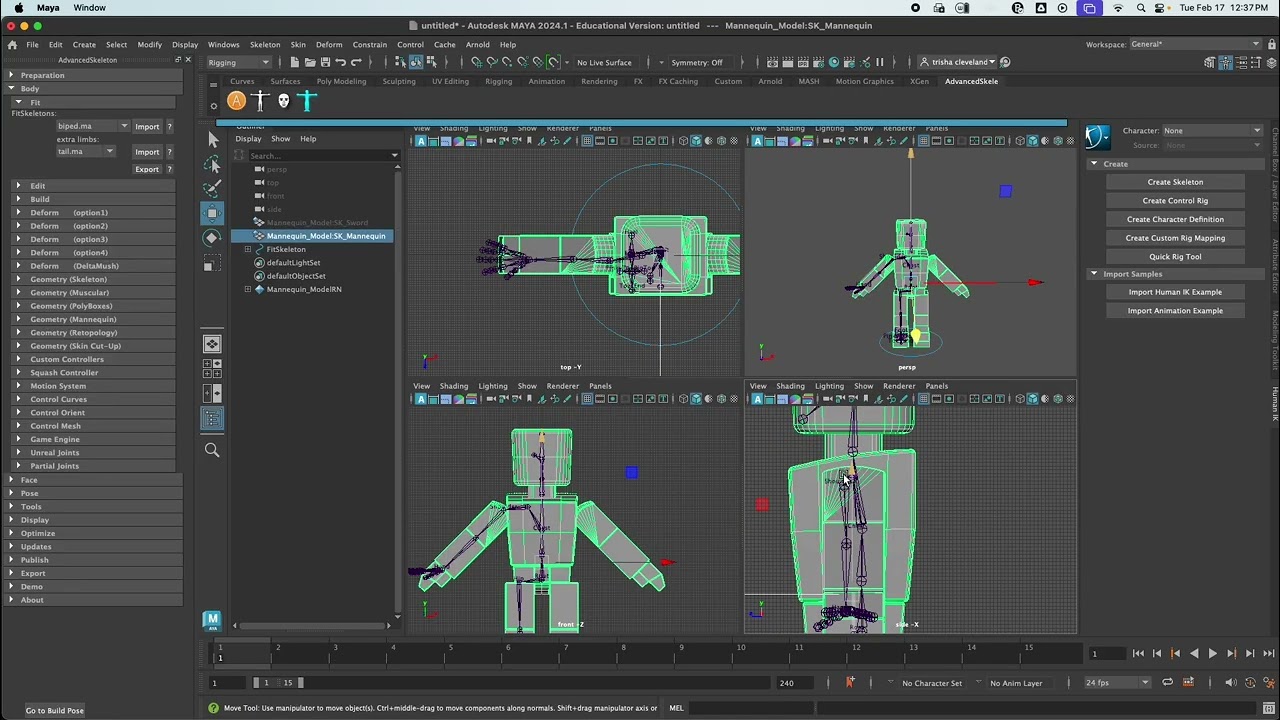The image size is (1280, 720).
Task: Choose the Rotate tool
Action: click(212, 238)
